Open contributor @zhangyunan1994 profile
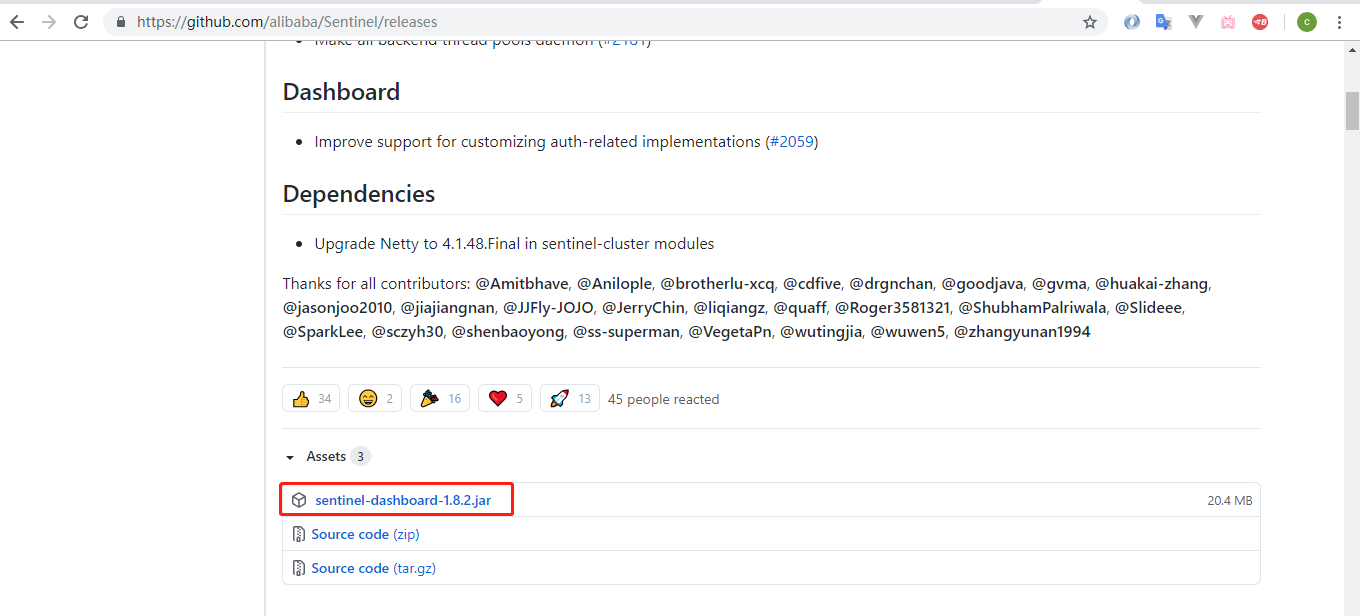Viewport: 1360px width, 616px height. 1022,332
